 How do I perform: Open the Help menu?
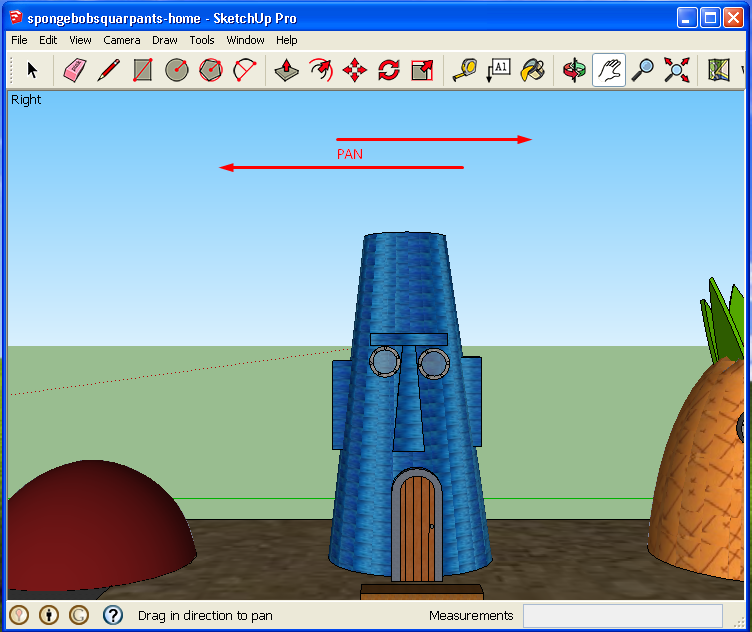click(286, 40)
